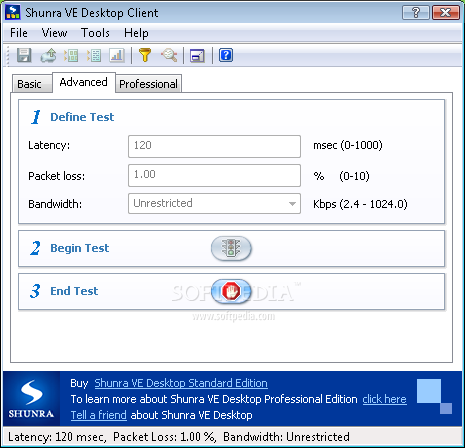465x448 pixels.
Task: Click the Packet loss input field
Action: coord(214,175)
